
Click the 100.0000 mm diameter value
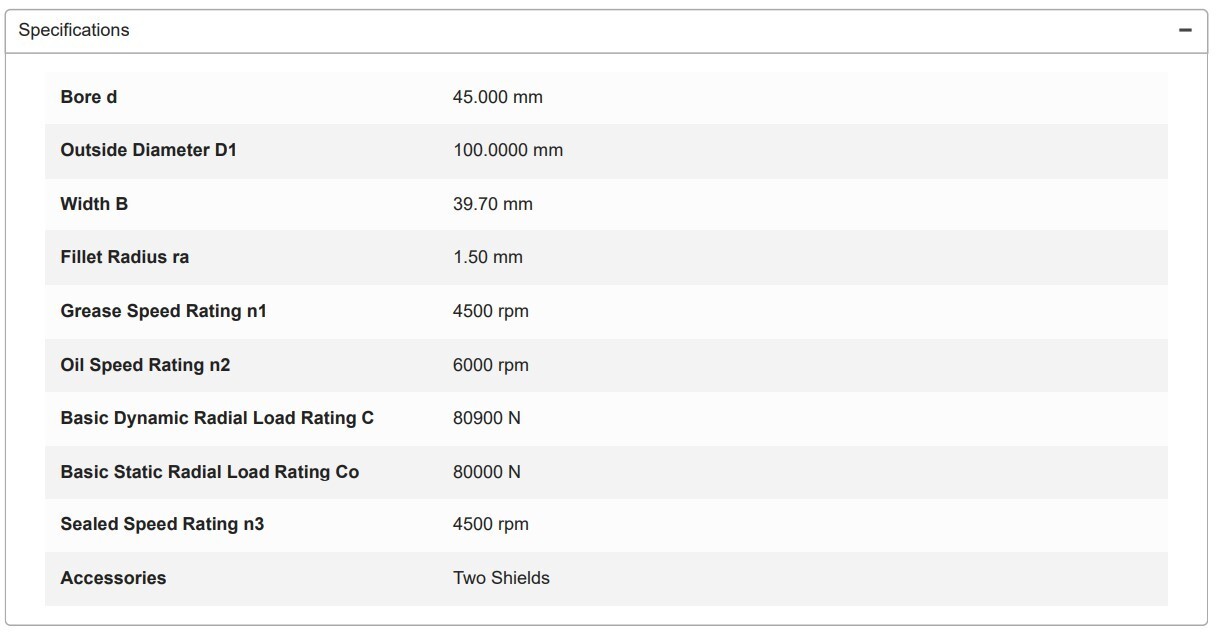[x=508, y=150]
